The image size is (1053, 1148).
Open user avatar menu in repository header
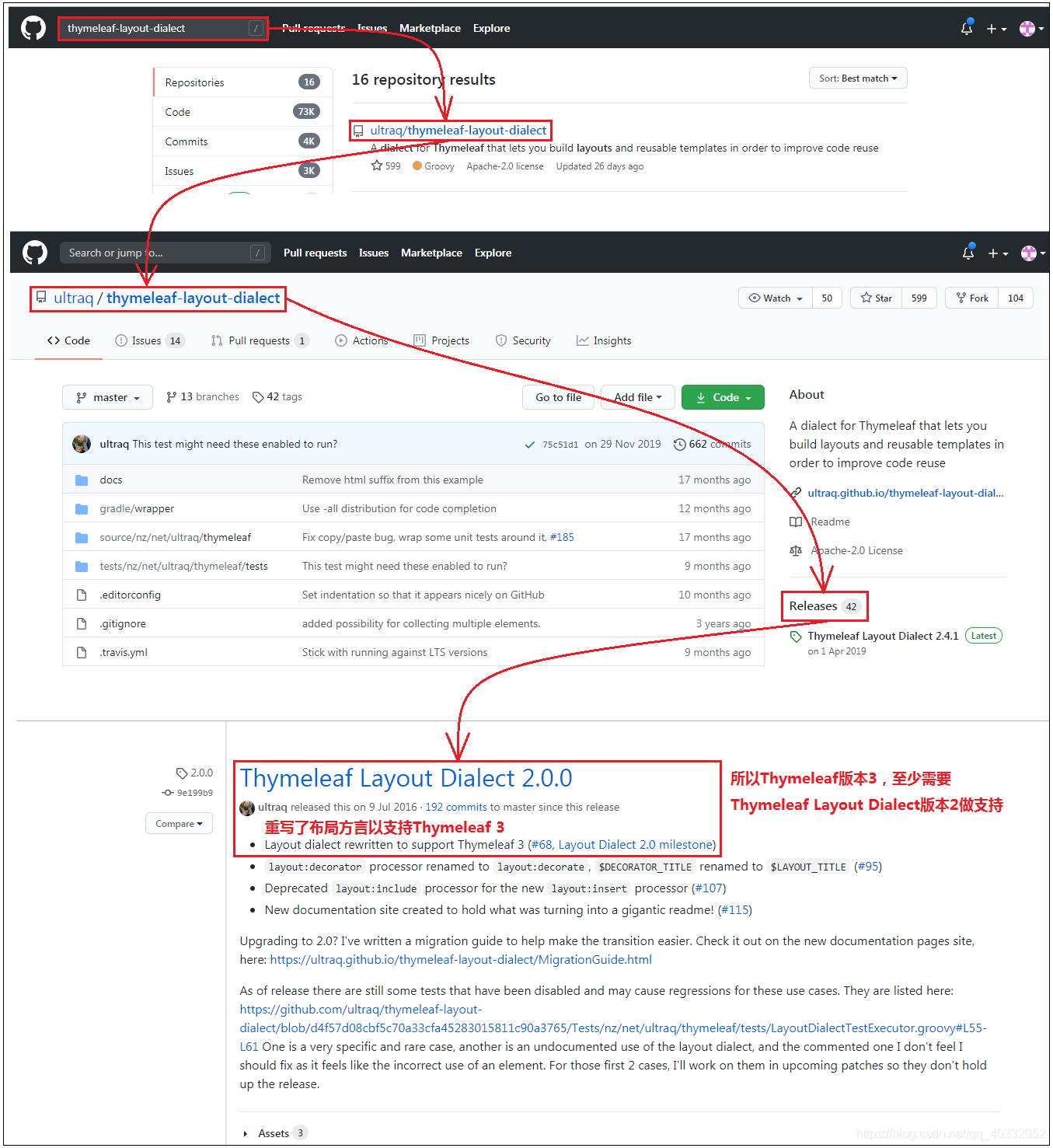[1034, 253]
